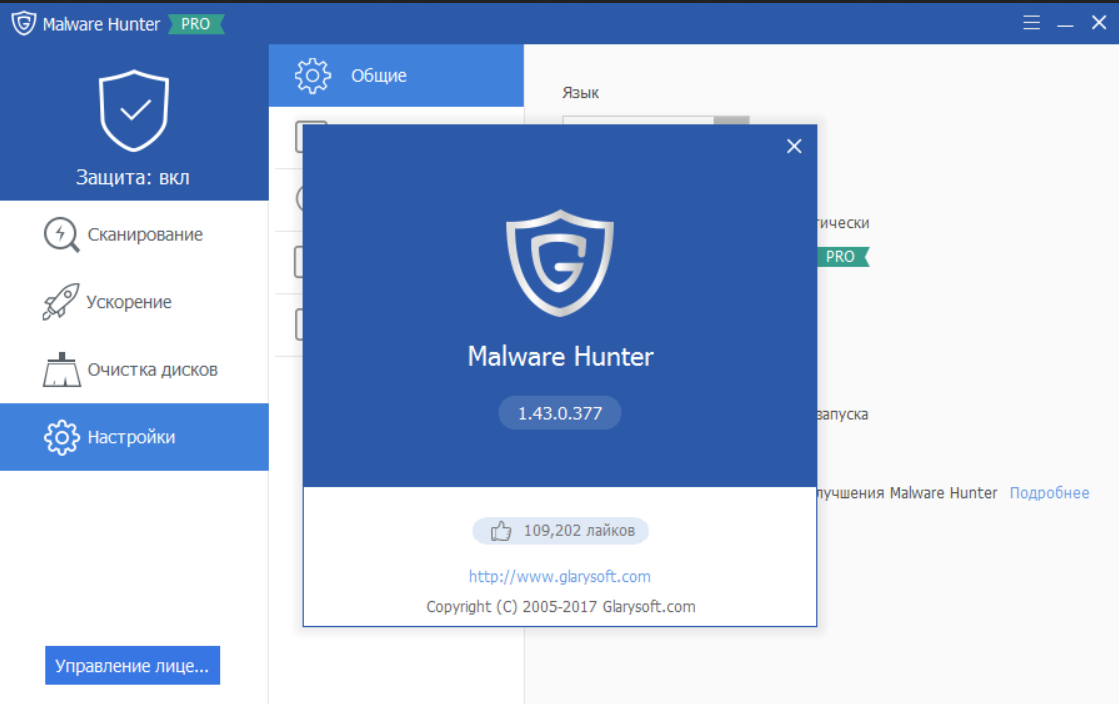Click the Очистка дисков broom icon
Screen dimensions: 1119x704
click(61, 369)
